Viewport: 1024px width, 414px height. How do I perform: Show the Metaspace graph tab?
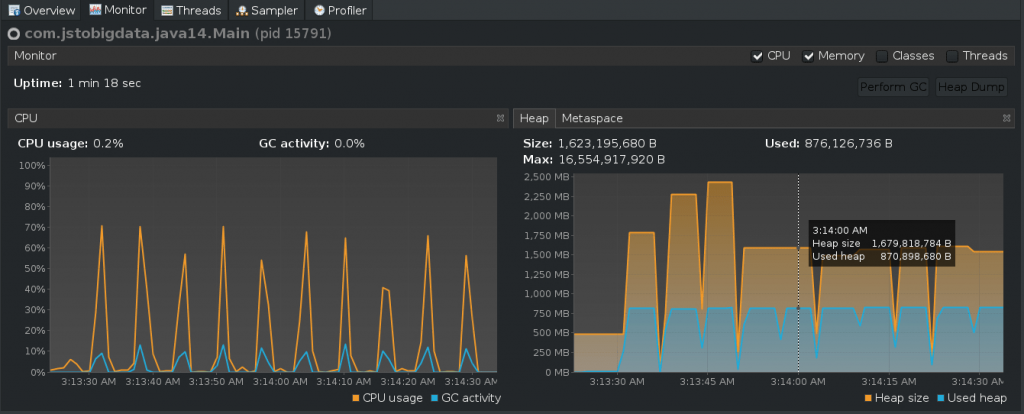pos(592,118)
